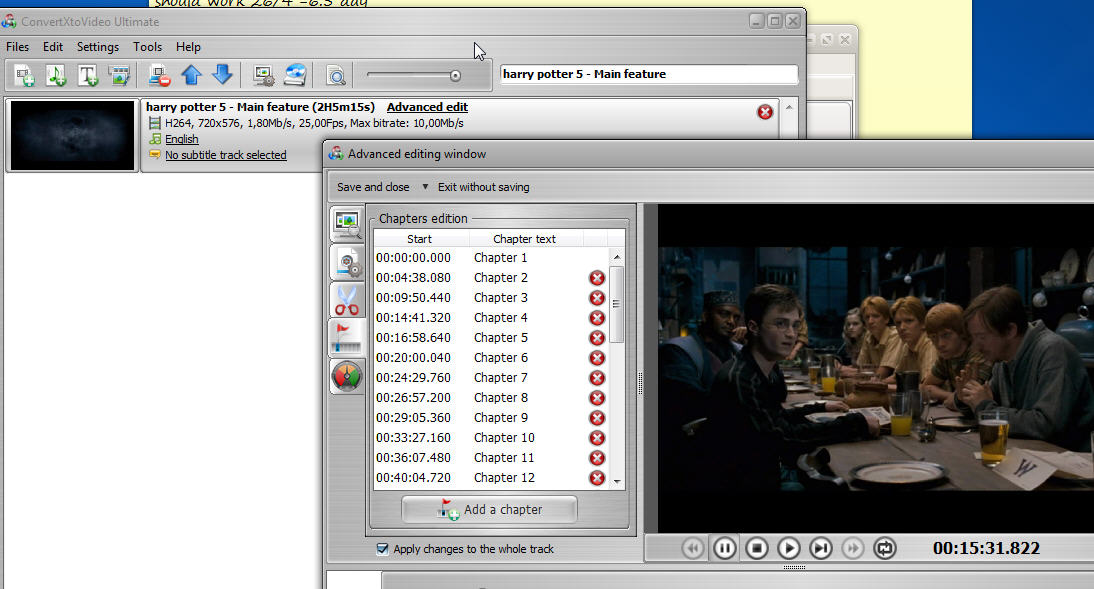The image size is (1094, 589).
Task: Move the title down with blue arrow
Action: 222,75
